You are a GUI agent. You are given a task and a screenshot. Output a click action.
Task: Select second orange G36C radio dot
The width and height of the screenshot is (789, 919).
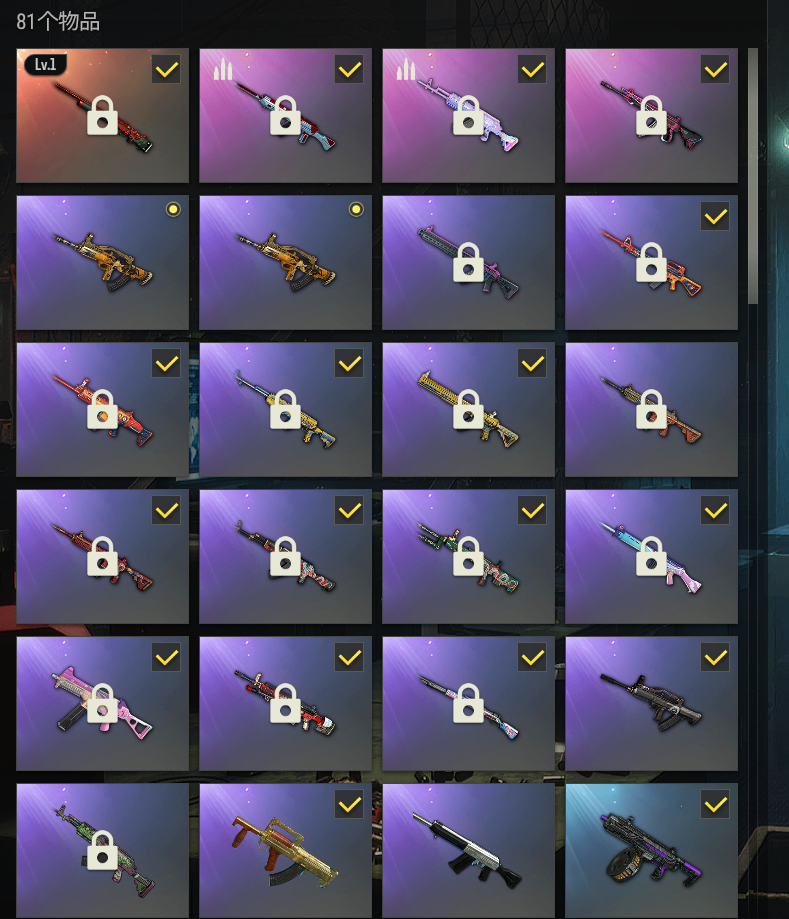(x=356, y=209)
